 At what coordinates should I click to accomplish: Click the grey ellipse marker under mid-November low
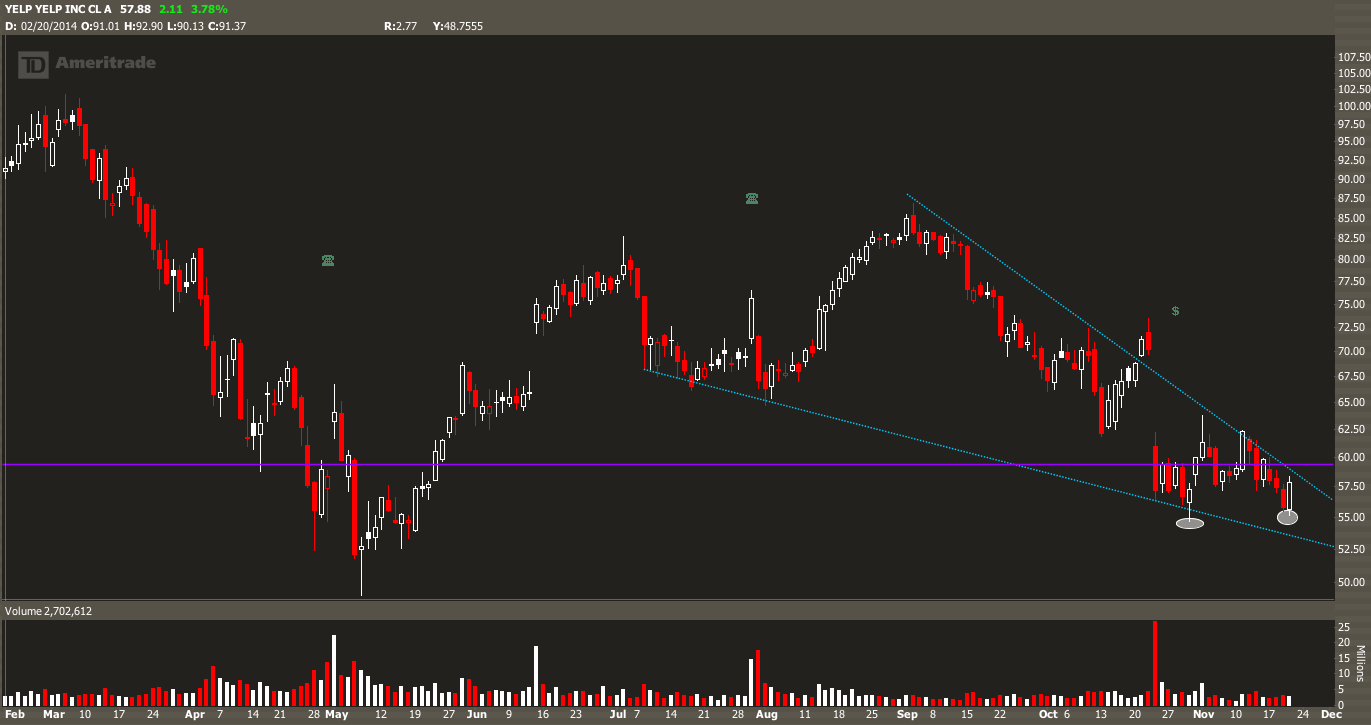(1288, 517)
